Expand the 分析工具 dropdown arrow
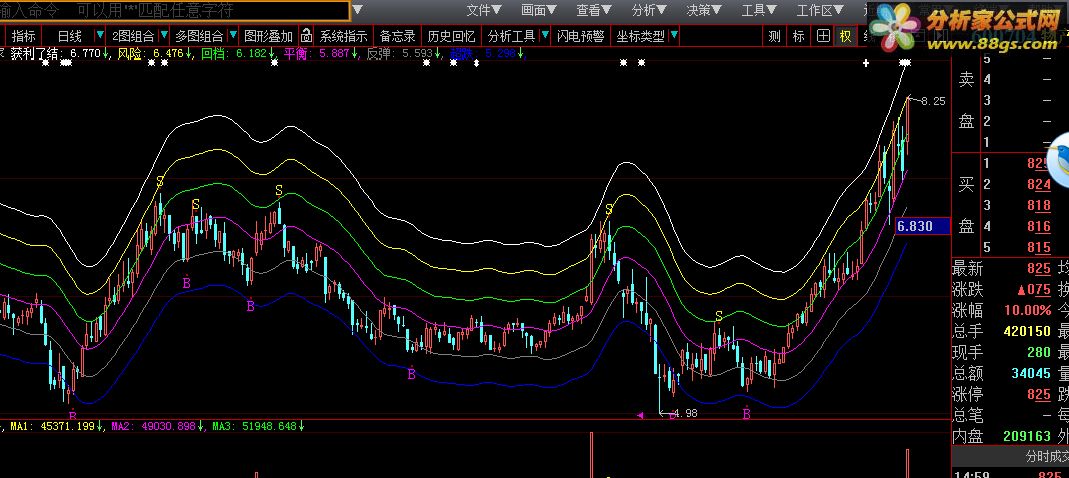 (545, 35)
